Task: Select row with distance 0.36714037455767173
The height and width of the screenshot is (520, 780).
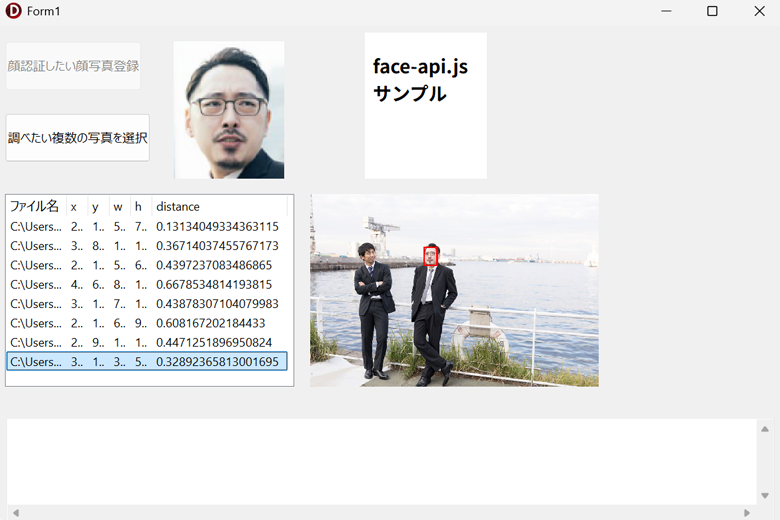Action: pos(147,246)
